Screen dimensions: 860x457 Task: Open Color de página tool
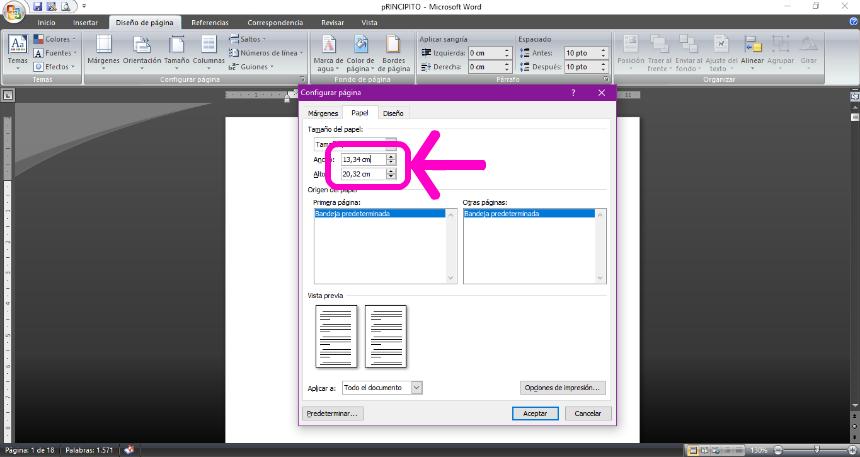pos(361,50)
